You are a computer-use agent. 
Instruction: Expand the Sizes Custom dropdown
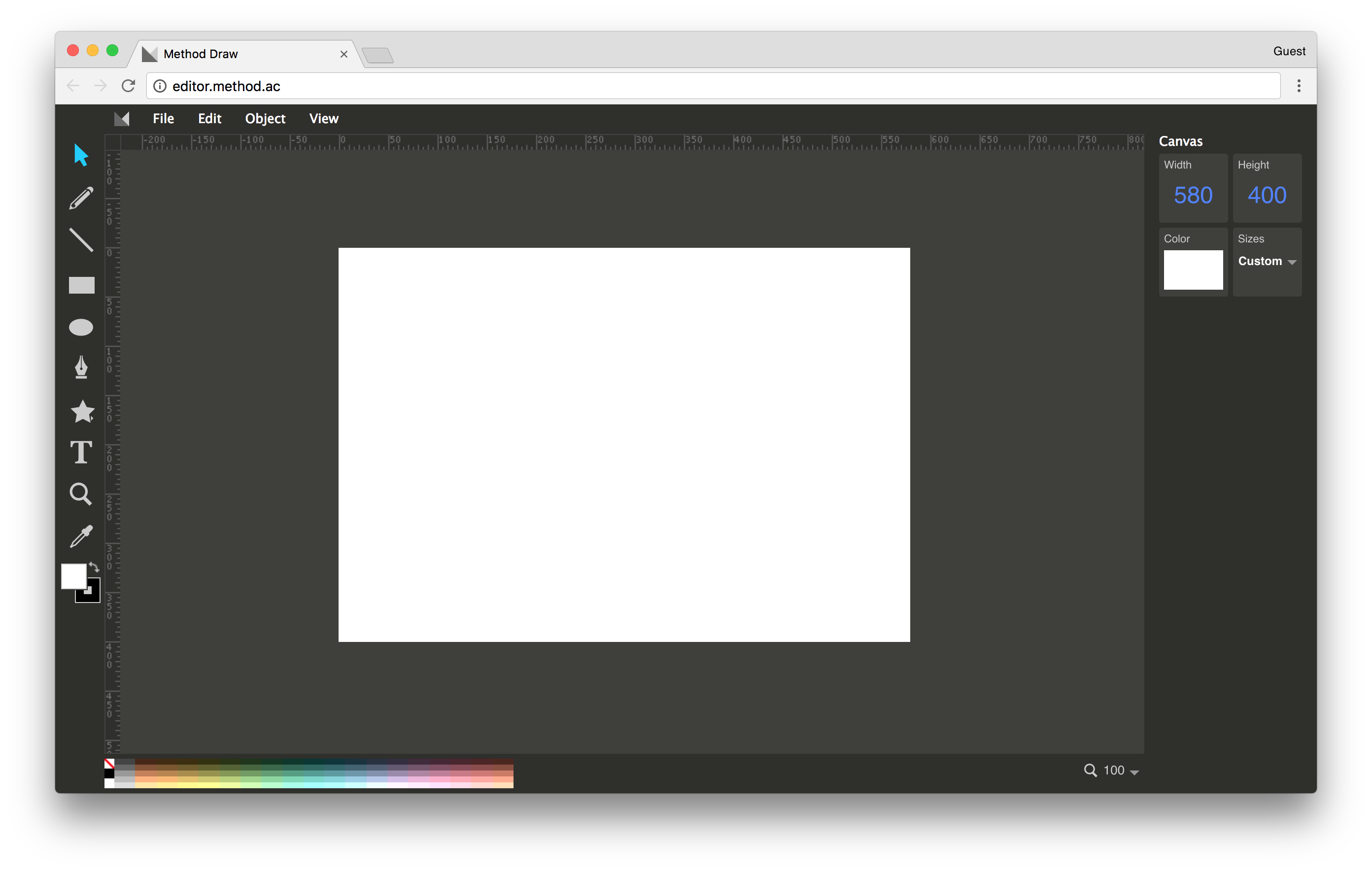(x=1267, y=262)
